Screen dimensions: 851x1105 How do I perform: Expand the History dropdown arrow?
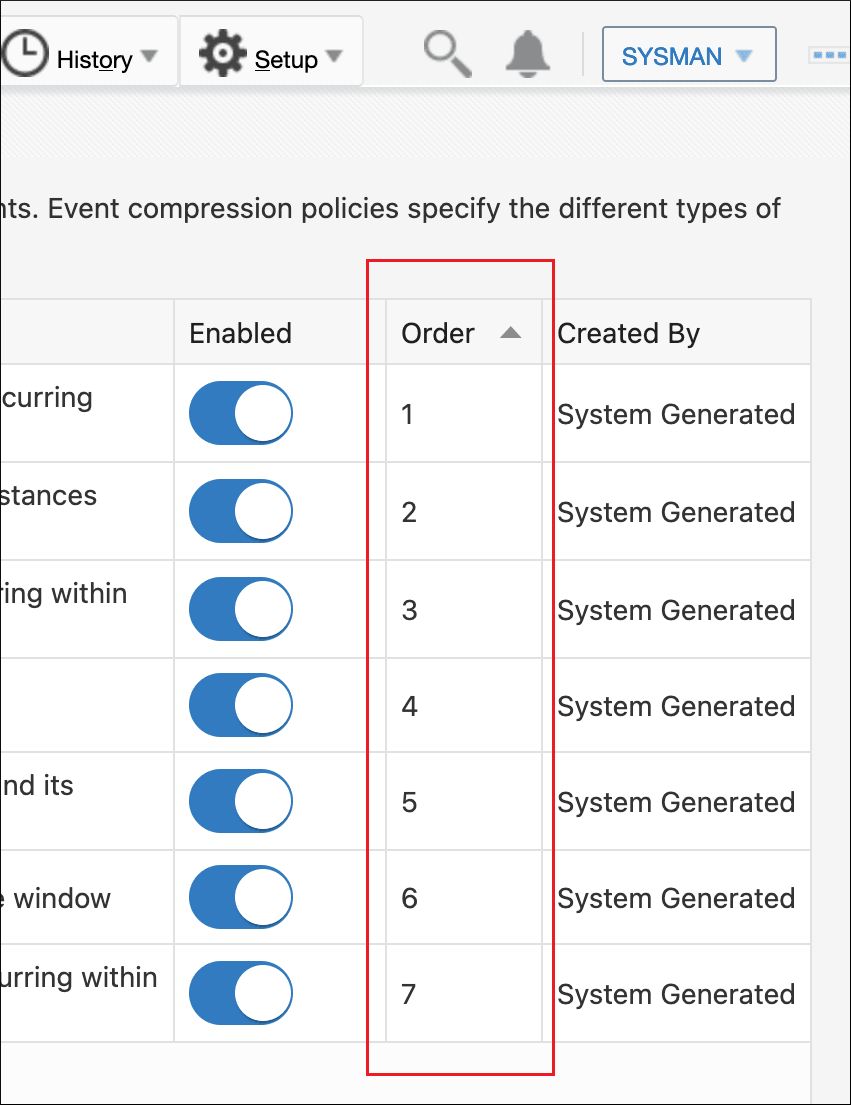[149, 57]
